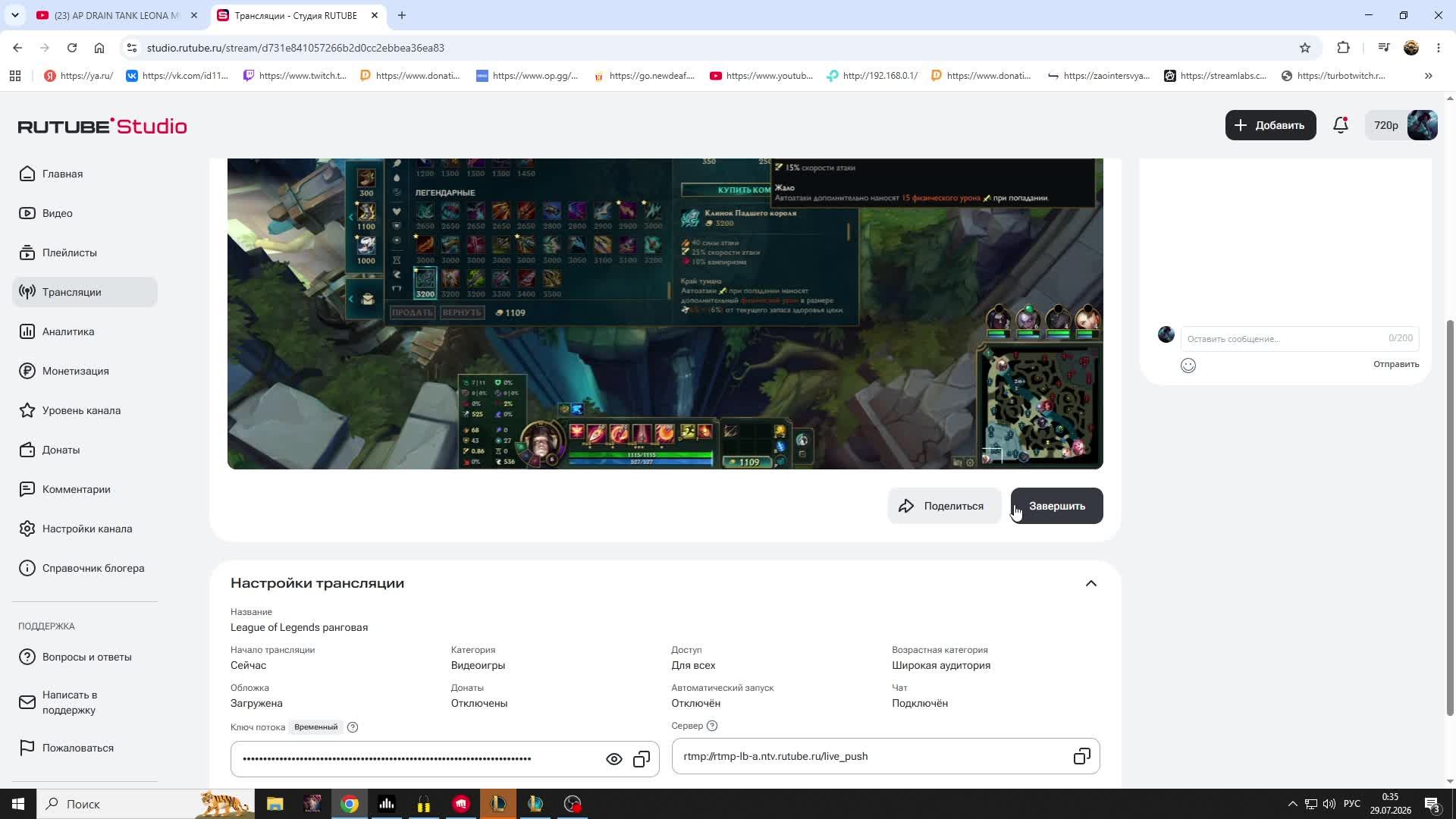1456x819 pixels.
Task: Open Комментарии in the sidebar
Action: point(85,489)
